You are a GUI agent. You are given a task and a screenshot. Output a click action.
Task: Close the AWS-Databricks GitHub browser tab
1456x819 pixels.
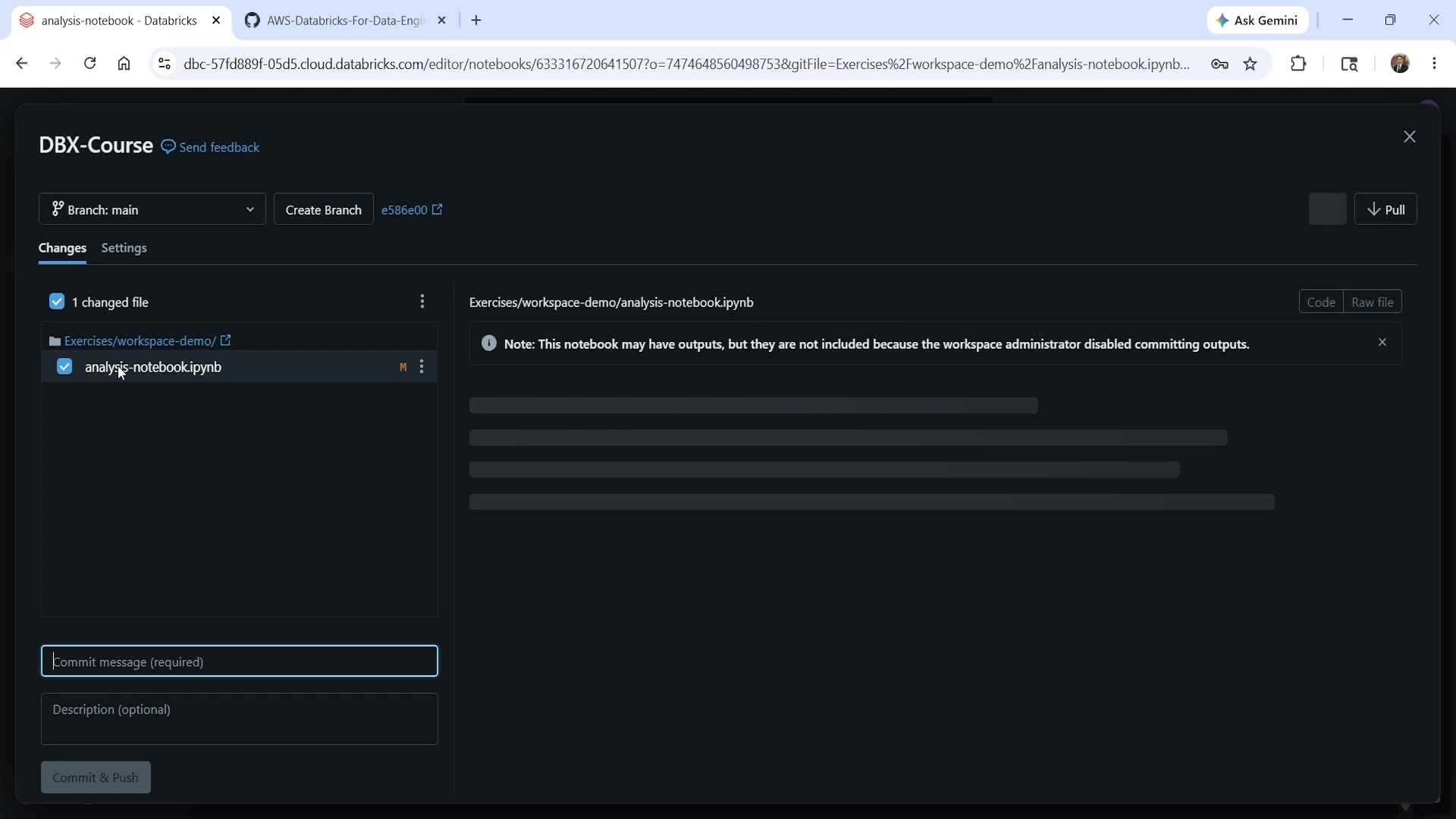(x=442, y=20)
